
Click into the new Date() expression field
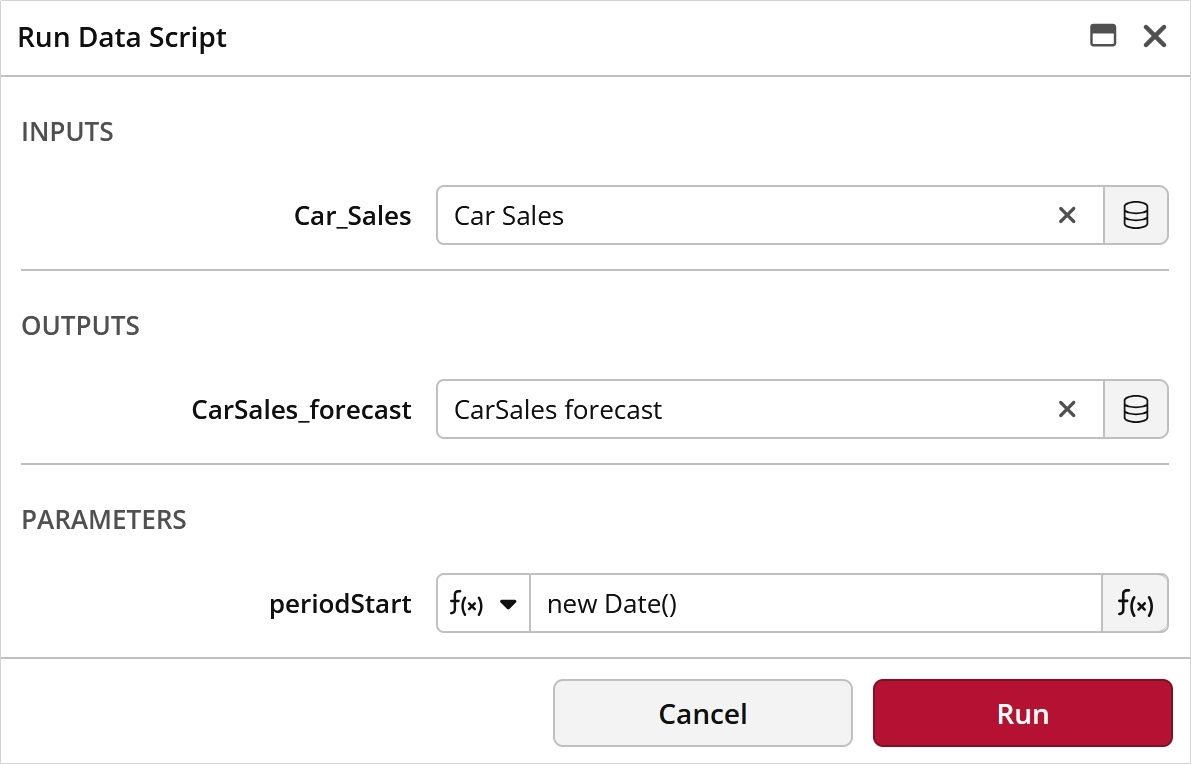(x=816, y=604)
